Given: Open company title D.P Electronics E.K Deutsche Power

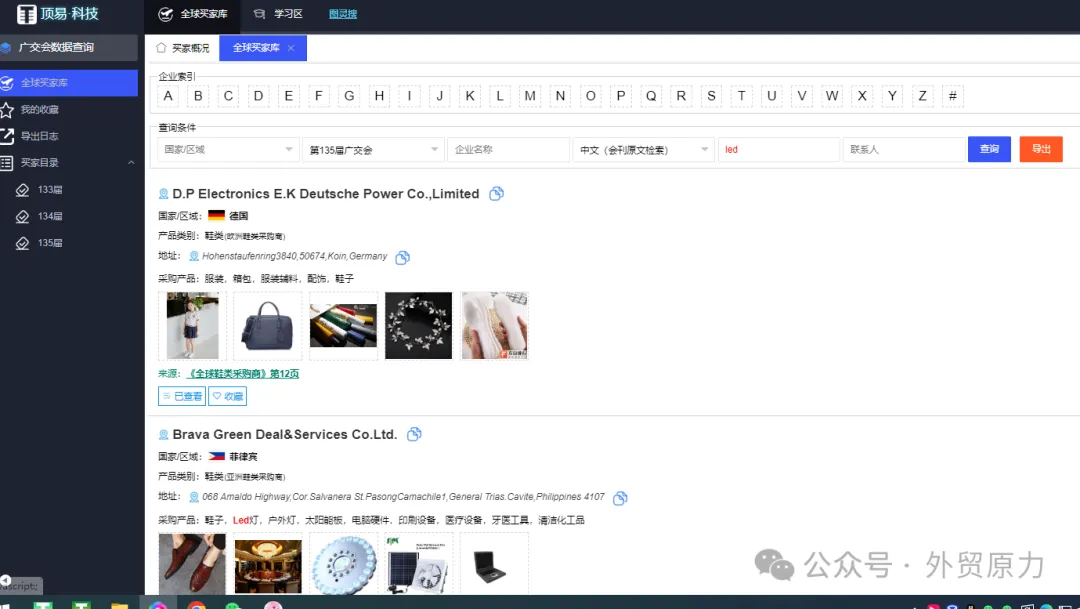Looking at the screenshot, I should (326, 194).
